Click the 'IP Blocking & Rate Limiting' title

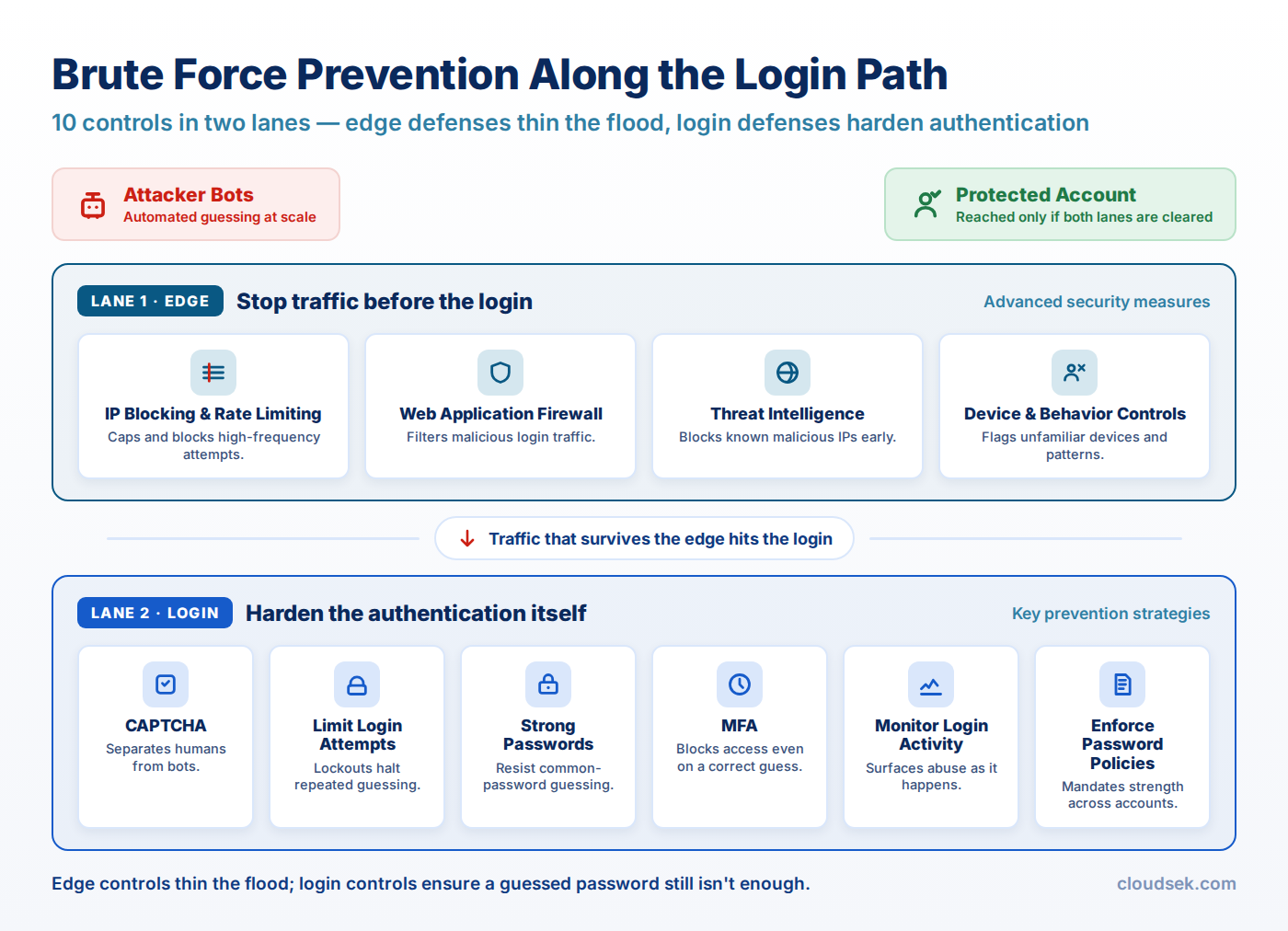pos(213,414)
